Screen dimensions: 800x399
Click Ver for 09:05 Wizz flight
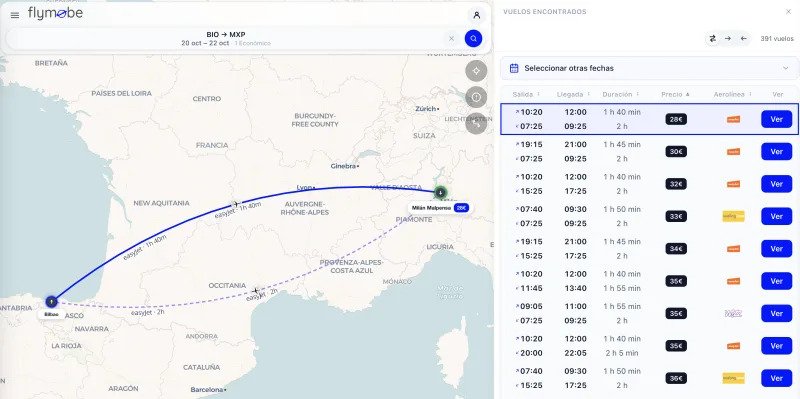[777, 313]
